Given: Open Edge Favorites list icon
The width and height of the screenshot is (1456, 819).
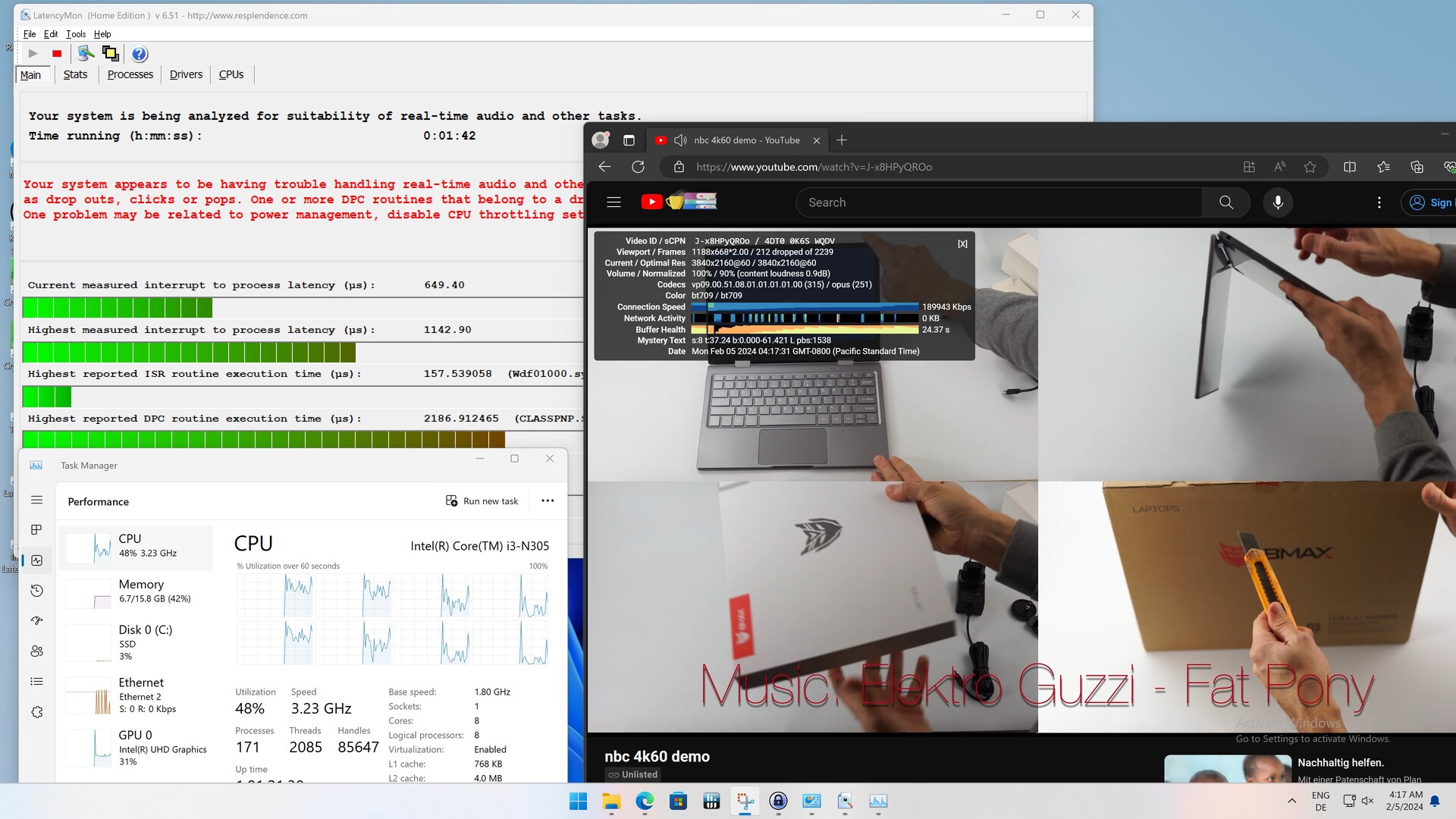Looking at the screenshot, I should click(x=1383, y=167).
